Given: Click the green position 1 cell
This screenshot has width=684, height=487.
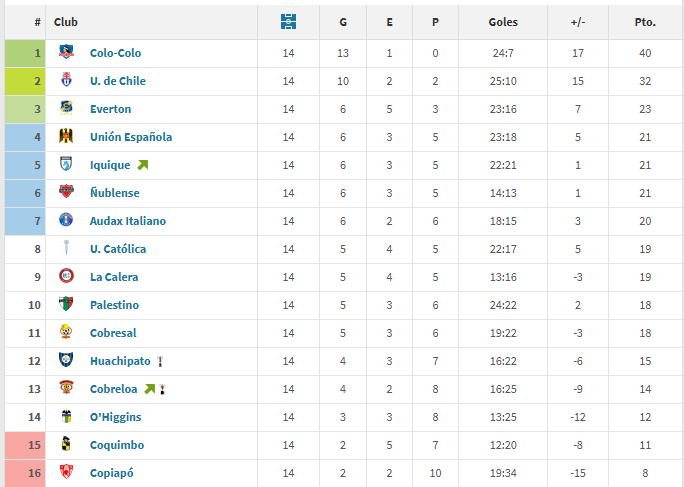Looking at the screenshot, I should (25, 53).
